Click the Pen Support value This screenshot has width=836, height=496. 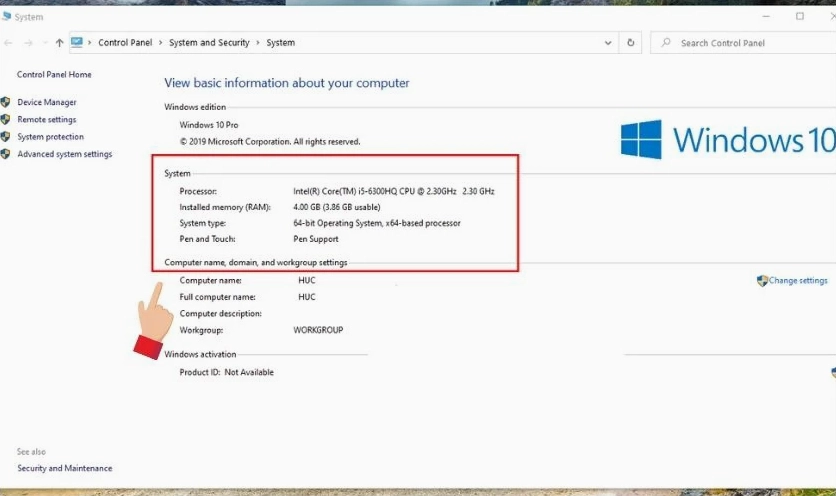coord(316,239)
